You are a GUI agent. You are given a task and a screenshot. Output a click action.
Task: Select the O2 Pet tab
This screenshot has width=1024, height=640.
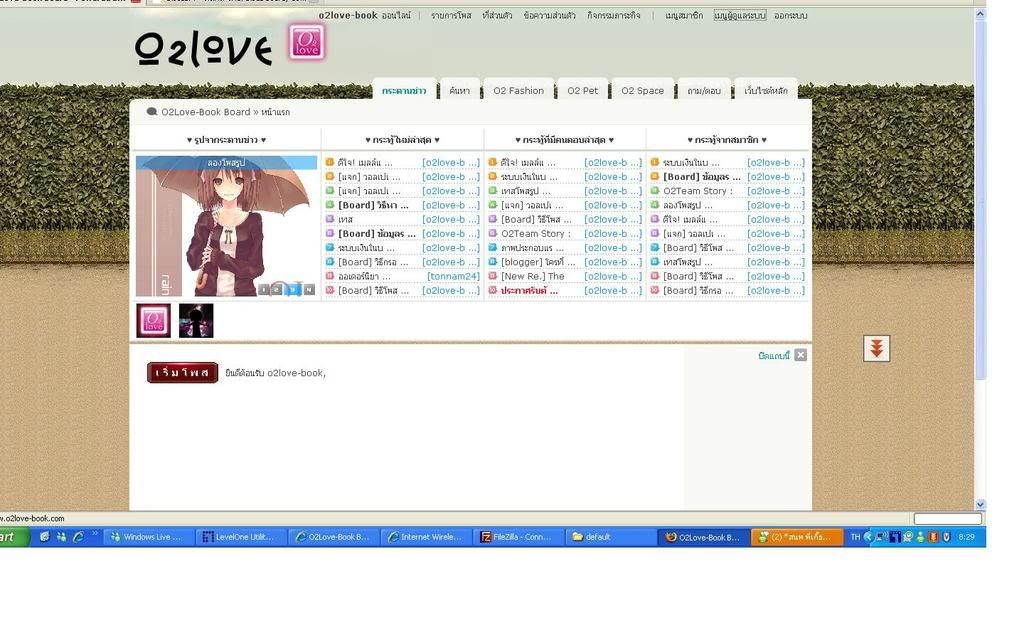point(583,91)
